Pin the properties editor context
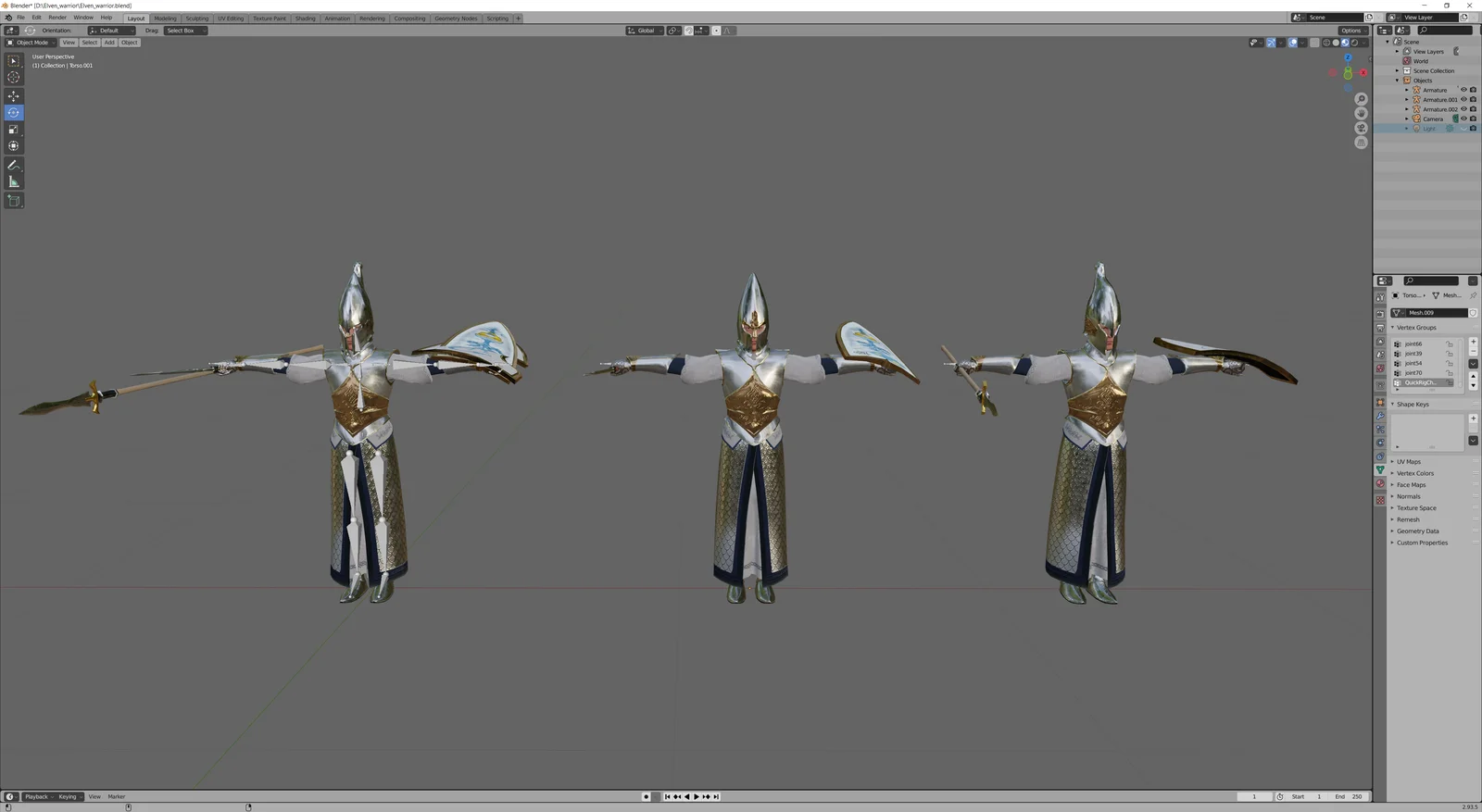Image resolution: width=1482 pixels, height=812 pixels. pyautogui.click(x=1473, y=295)
